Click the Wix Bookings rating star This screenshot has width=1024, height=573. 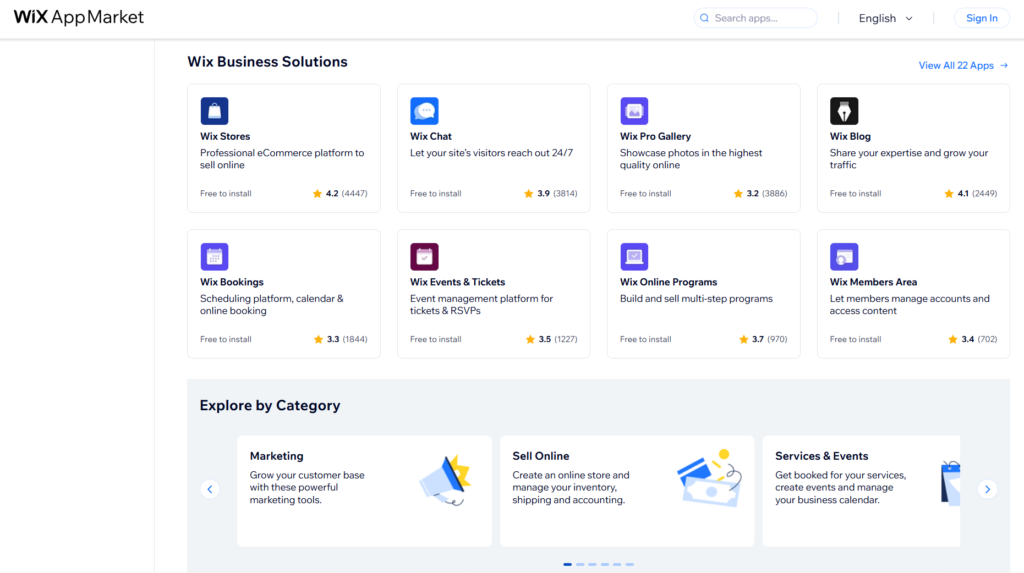[318, 339]
